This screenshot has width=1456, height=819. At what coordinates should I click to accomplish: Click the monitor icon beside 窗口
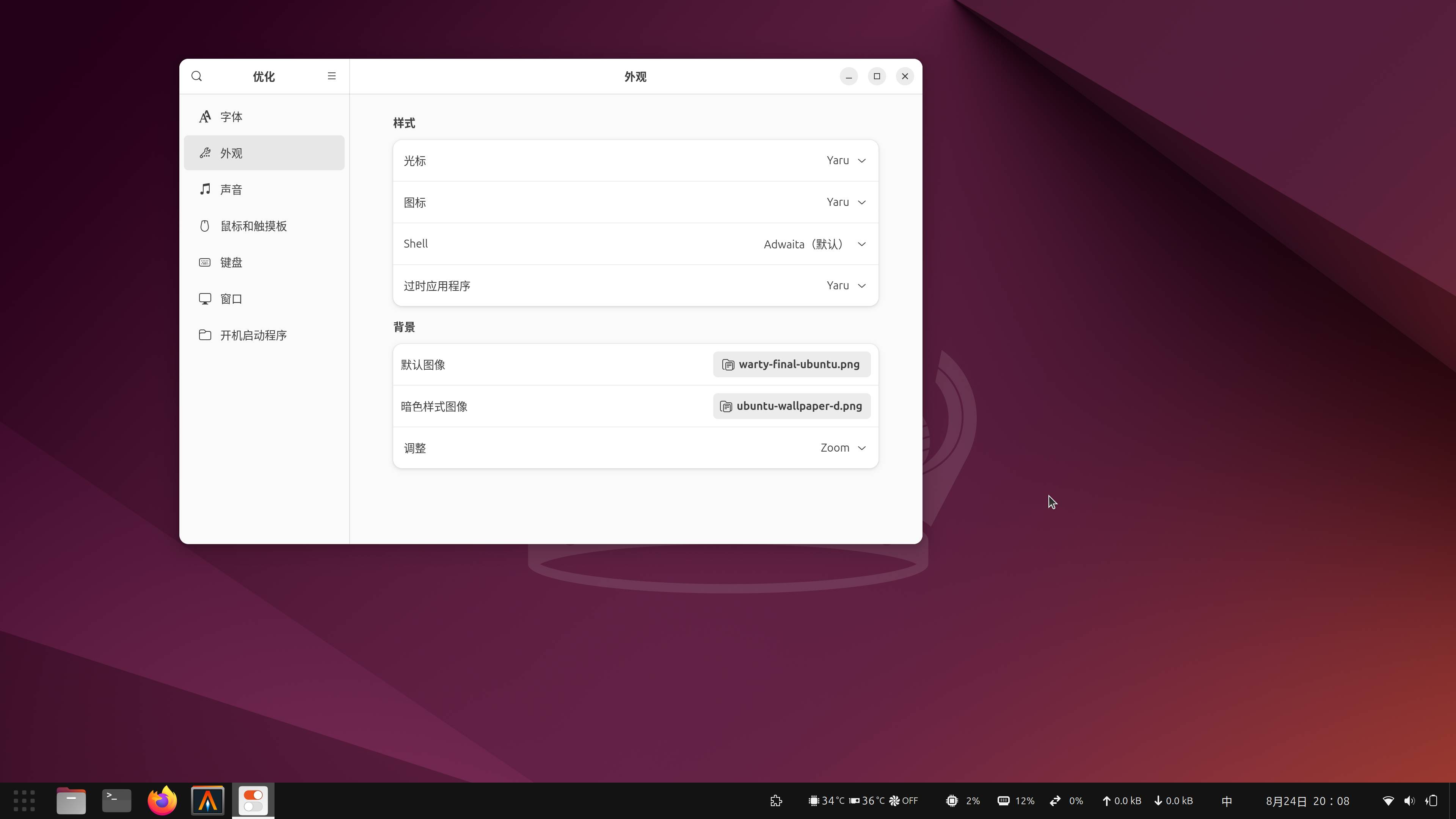[205, 298]
